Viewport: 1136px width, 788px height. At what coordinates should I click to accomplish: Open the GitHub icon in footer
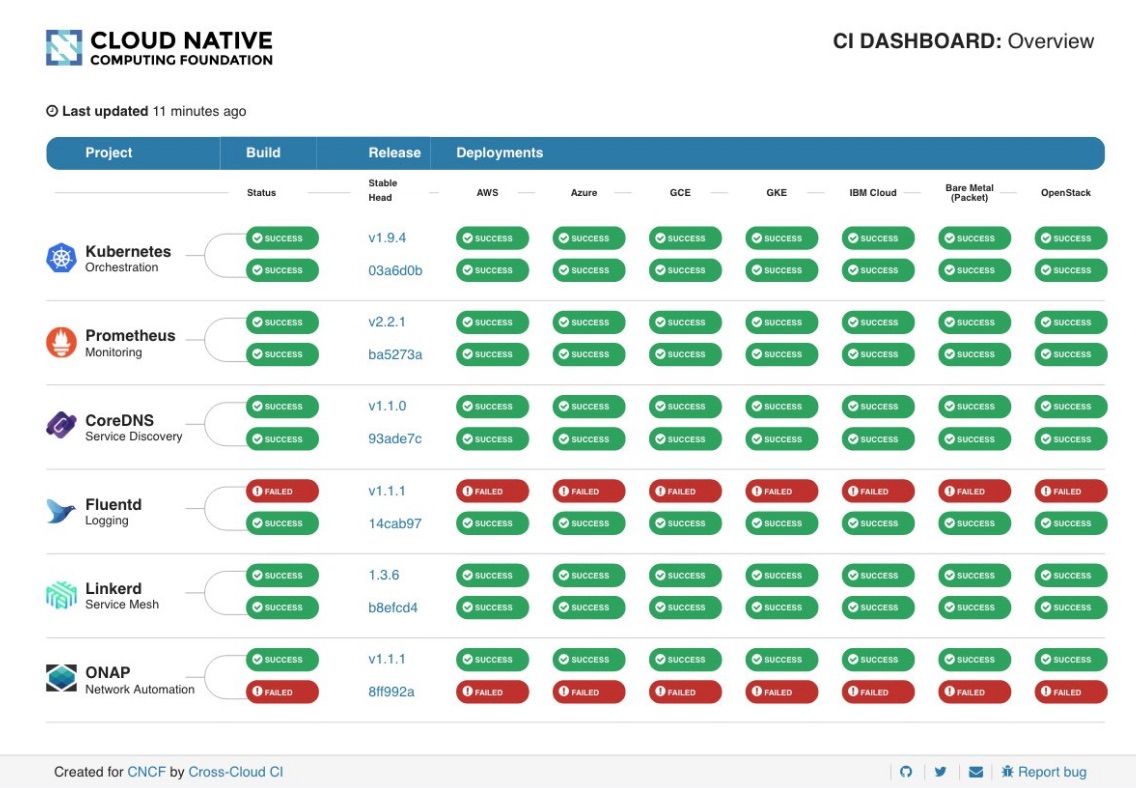pos(906,772)
